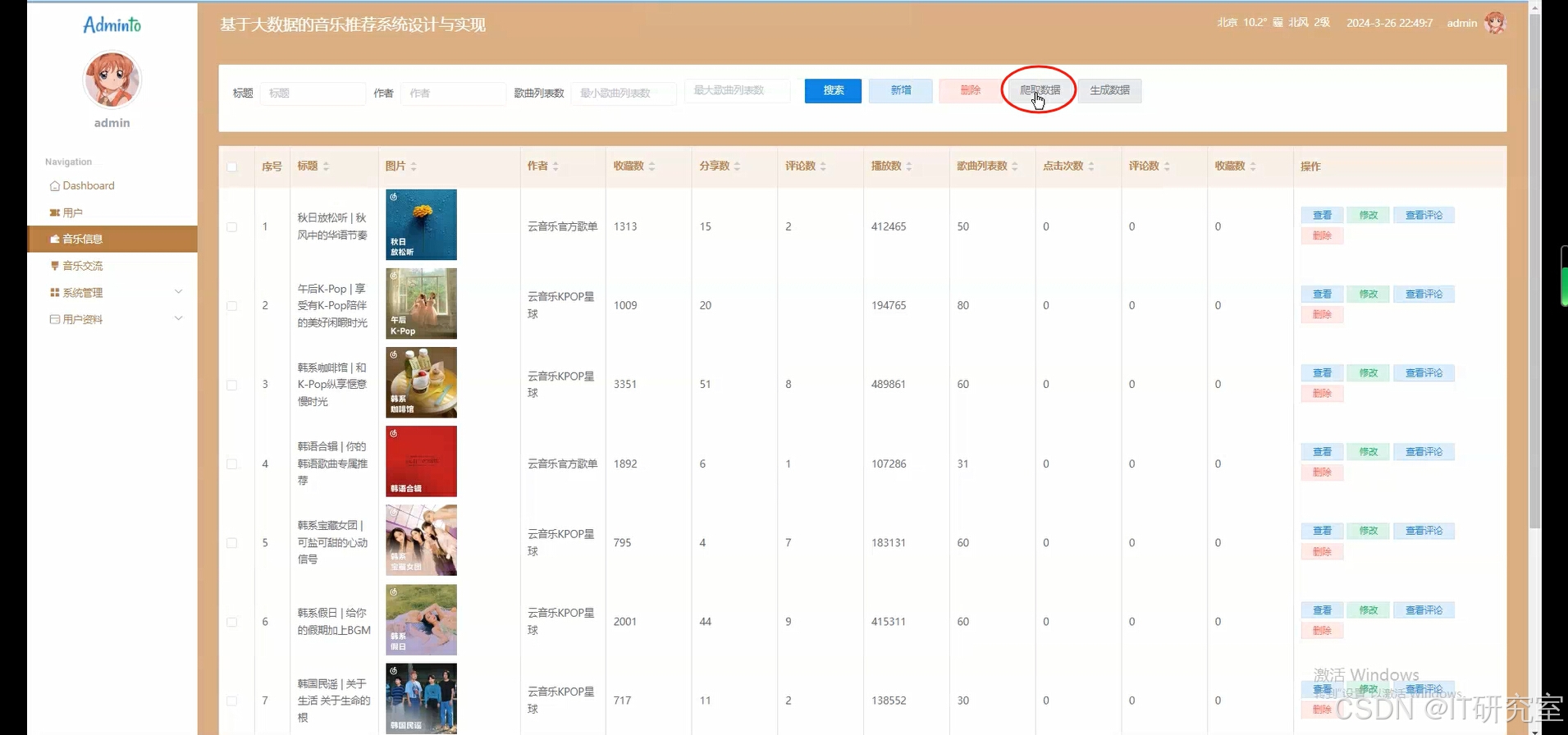
Task: Check the row 3 韩系咖啡馆 checkbox
Action: pos(232,385)
